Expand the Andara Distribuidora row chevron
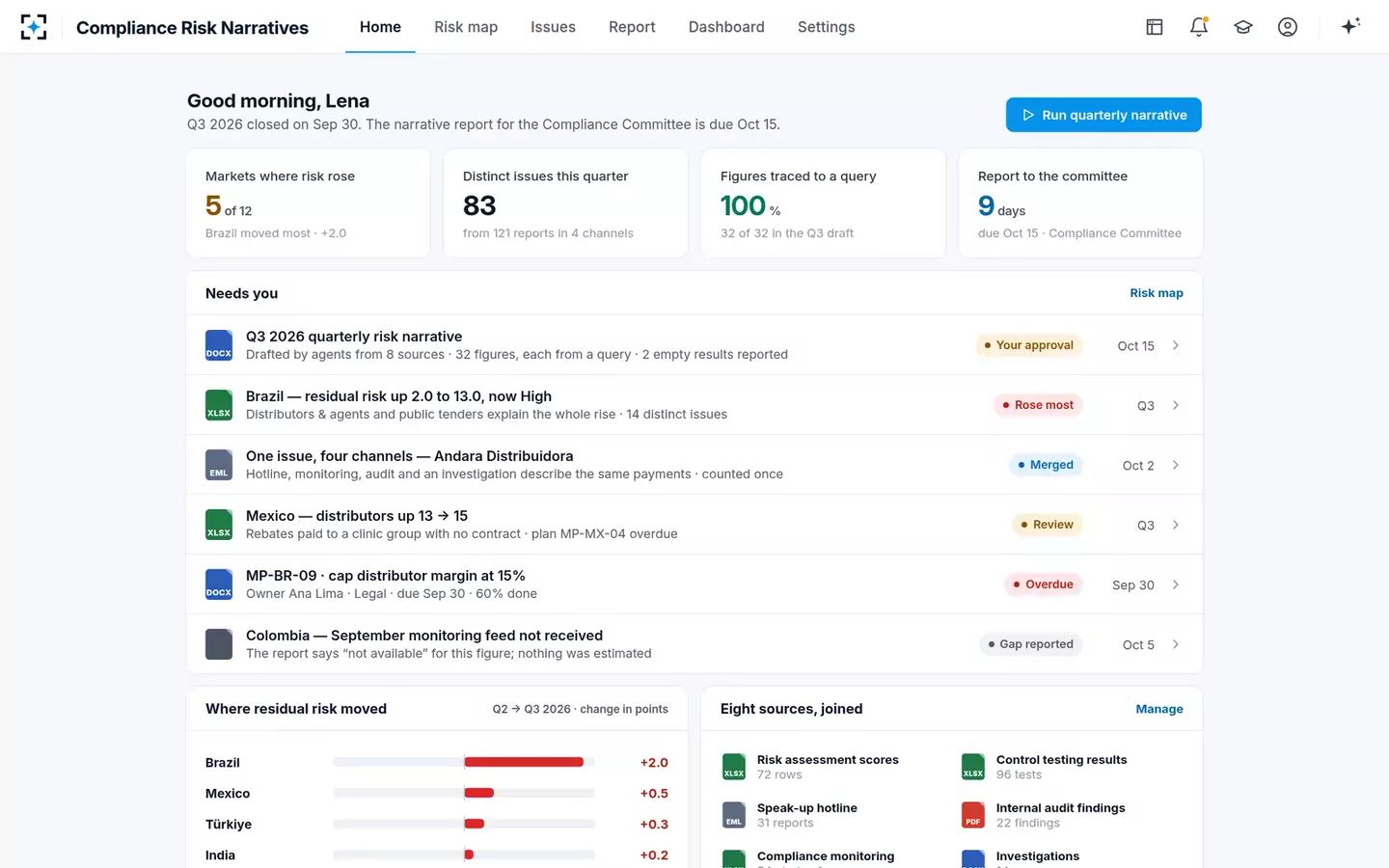The width and height of the screenshot is (1389, 868). (x=1176, y=465)
